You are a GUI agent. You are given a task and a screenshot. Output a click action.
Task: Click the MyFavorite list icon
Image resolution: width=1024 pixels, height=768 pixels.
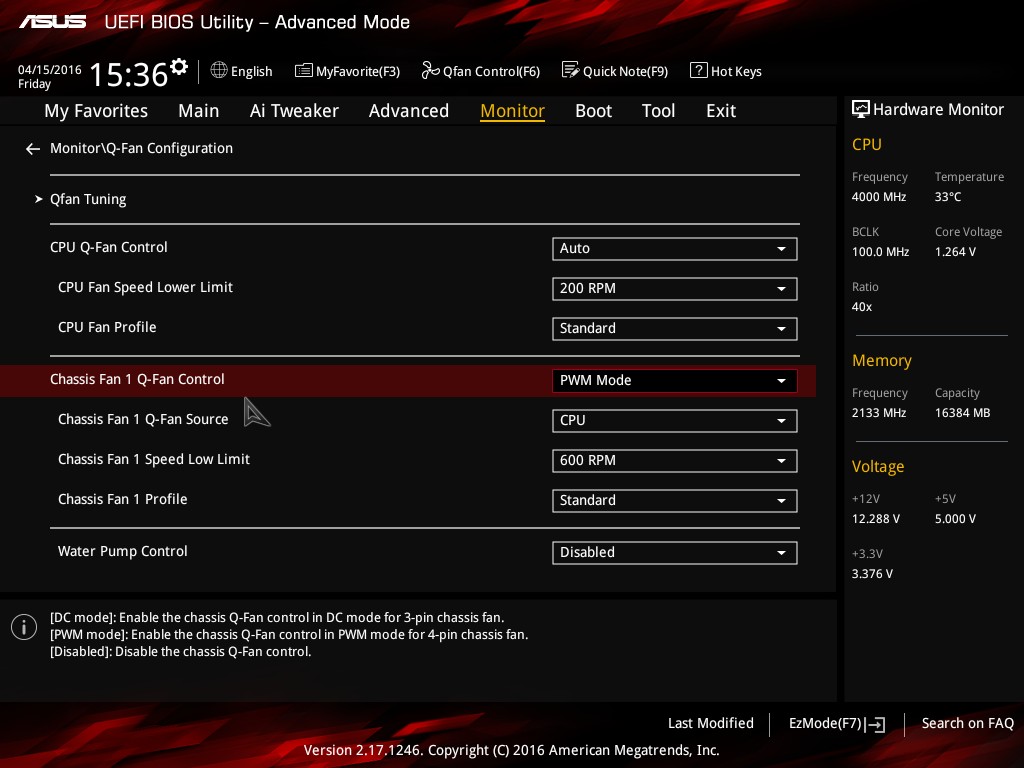click(x=304, y=71)
